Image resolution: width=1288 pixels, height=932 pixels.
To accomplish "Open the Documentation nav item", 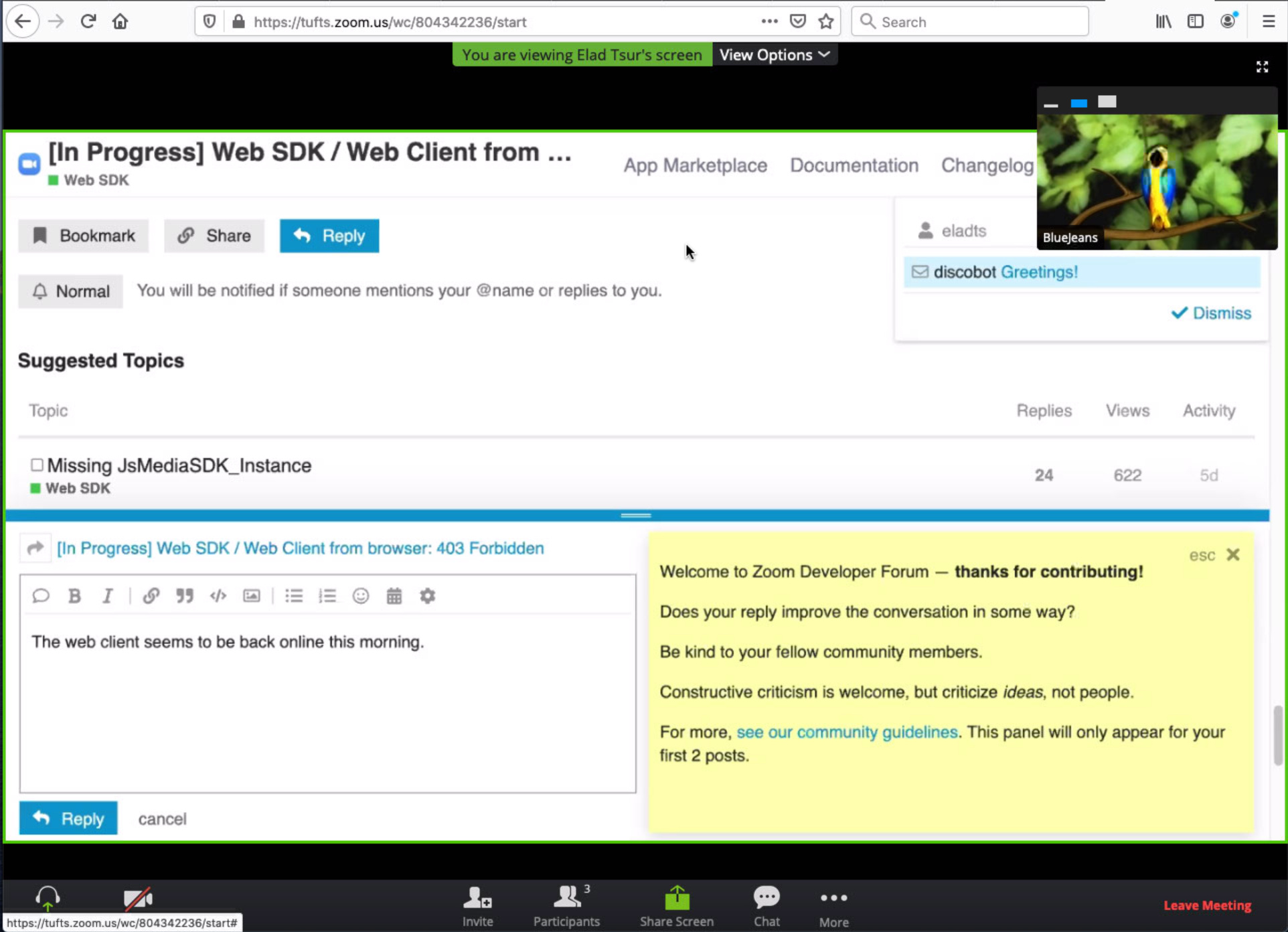I will pos(854,165).
